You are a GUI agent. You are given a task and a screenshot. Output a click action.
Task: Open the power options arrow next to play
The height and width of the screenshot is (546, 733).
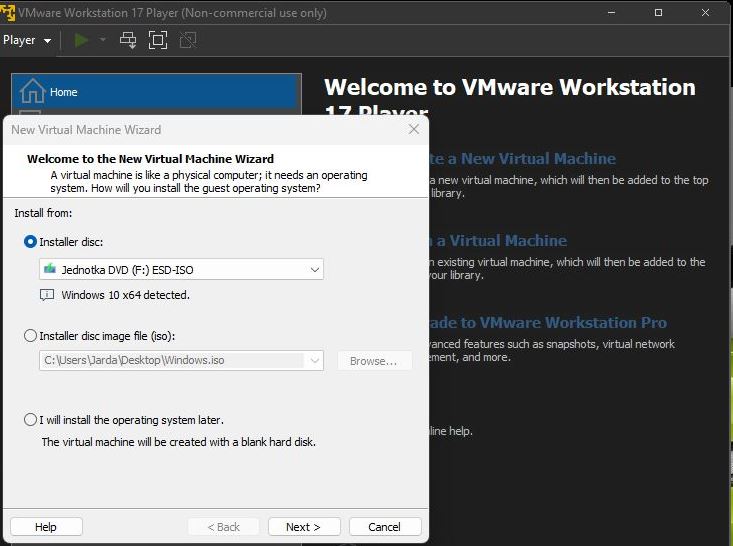coord(102,40)
